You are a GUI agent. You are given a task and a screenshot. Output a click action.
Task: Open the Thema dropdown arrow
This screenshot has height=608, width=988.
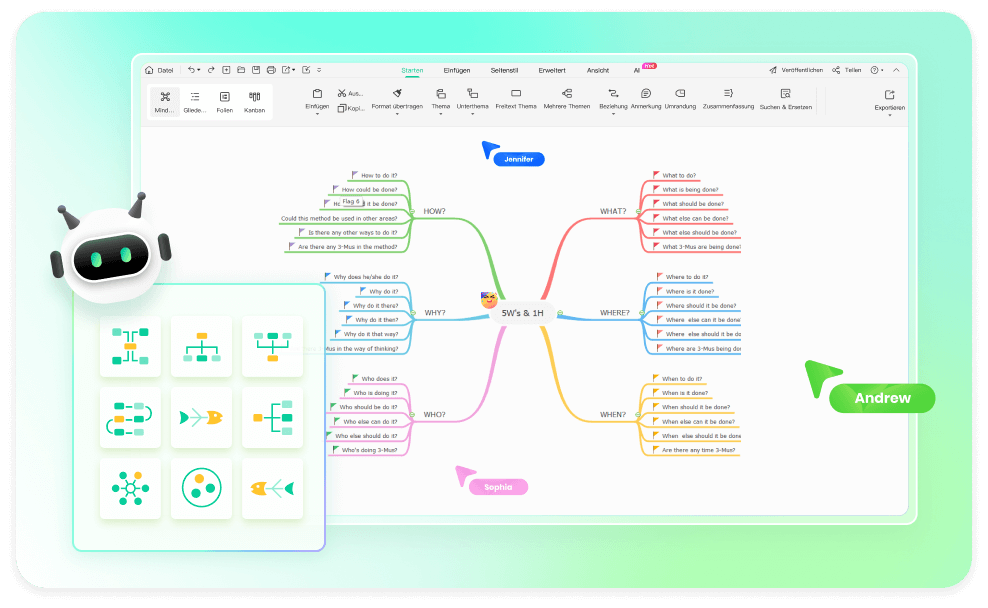[441, 114]
